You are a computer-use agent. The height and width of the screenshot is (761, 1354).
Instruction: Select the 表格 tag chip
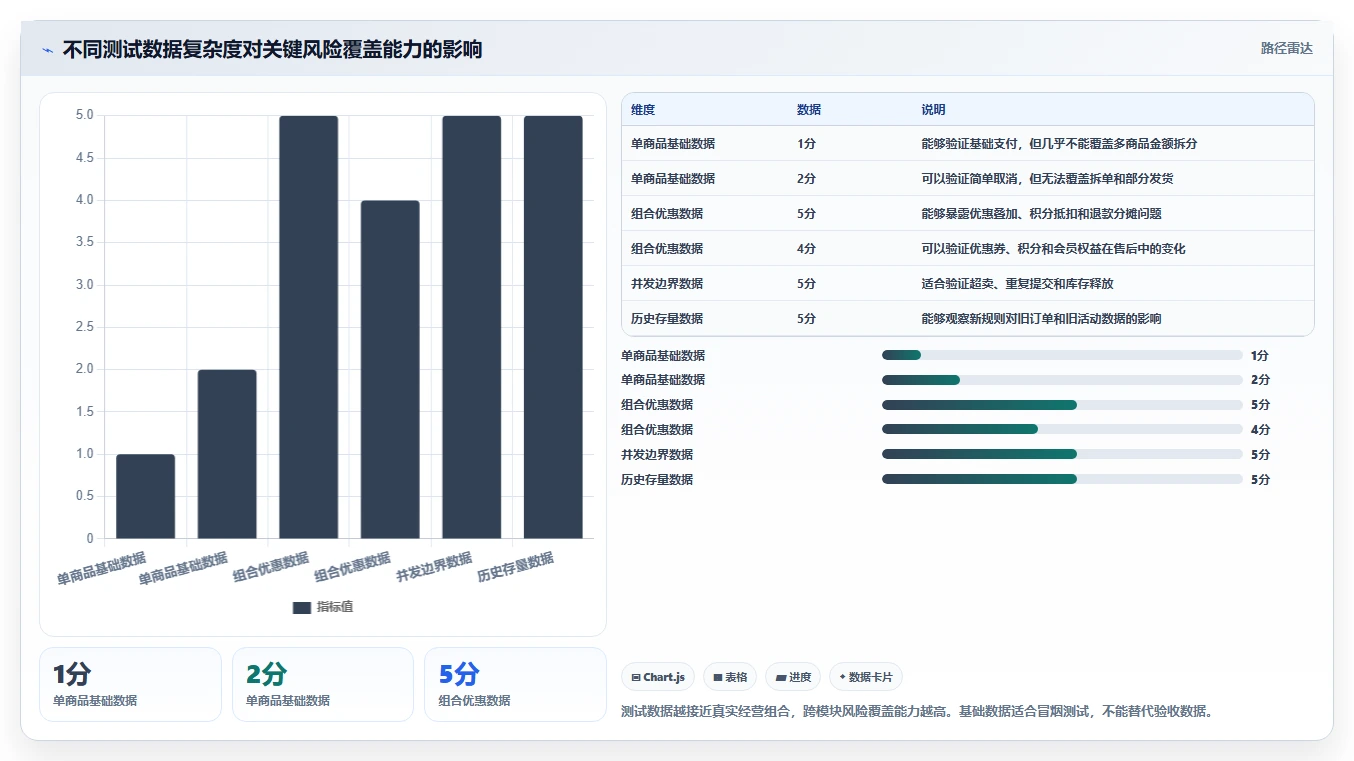pos(730,677)
